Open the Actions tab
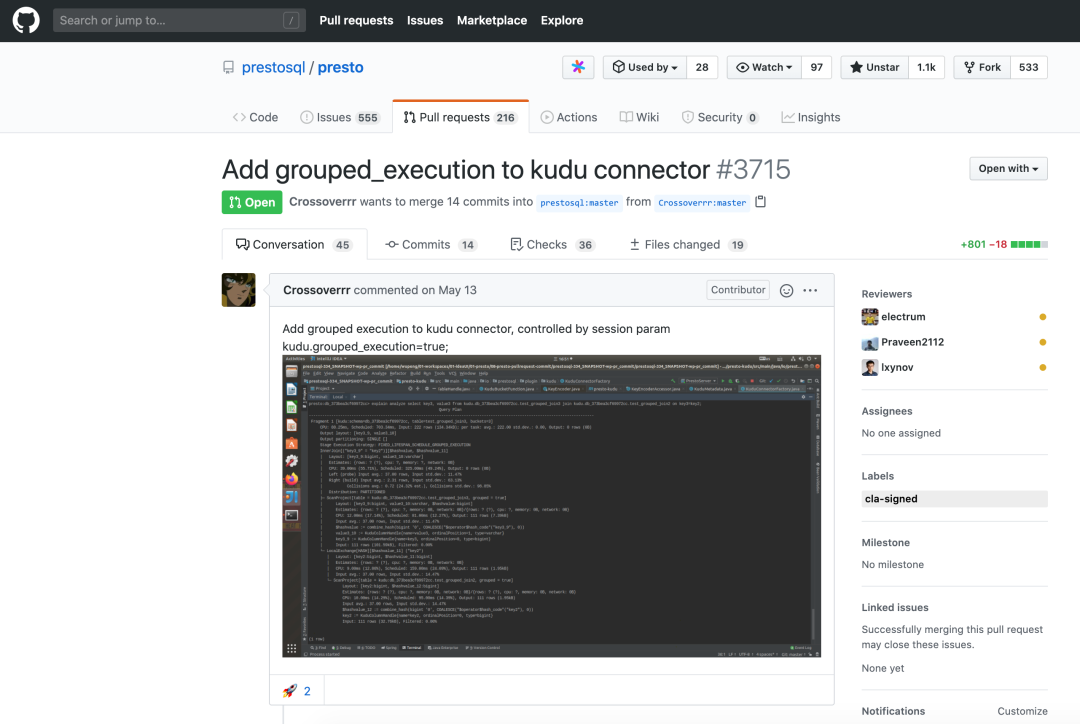1080x724 pixels. [x=569, y=117]
